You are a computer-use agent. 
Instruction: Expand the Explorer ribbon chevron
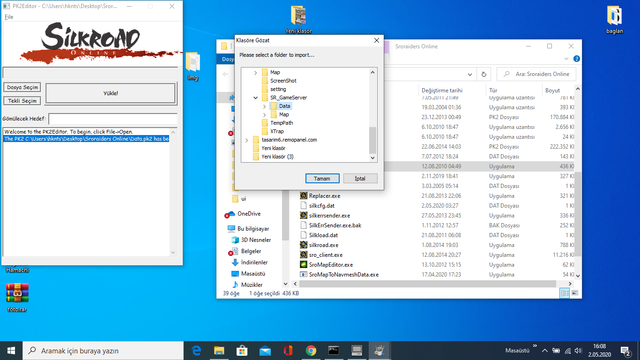[566, 59]
